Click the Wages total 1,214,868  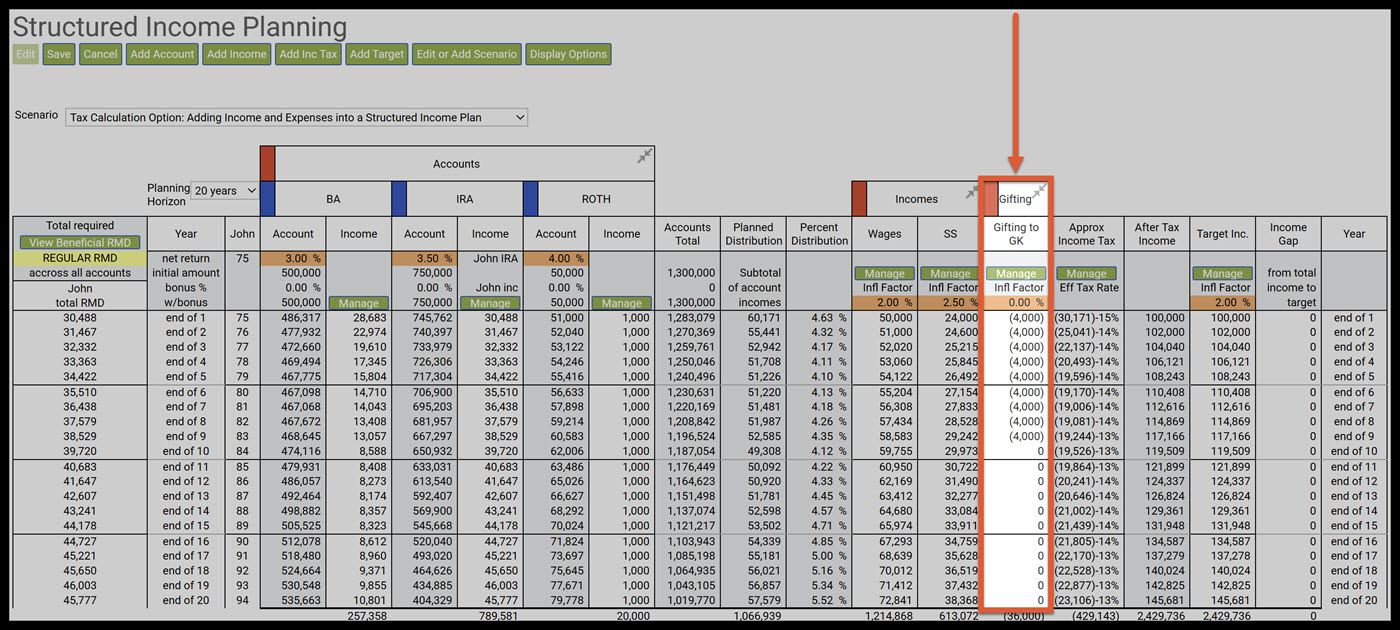click(888, 618)
